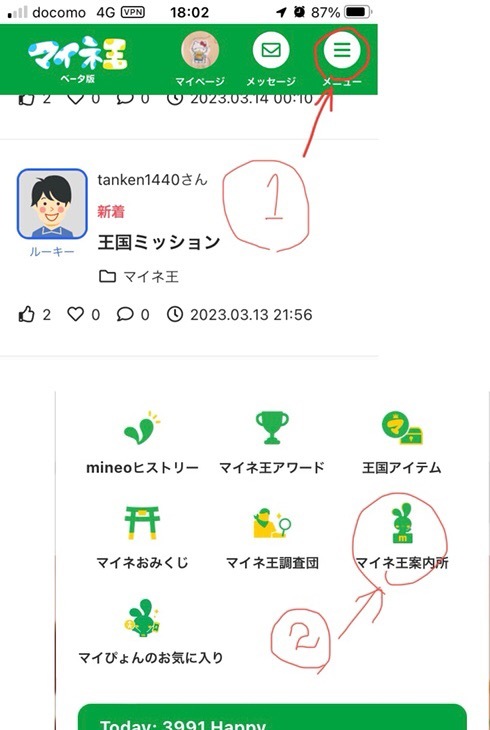Viewport: 490px width, 730px height.
Task: Tap the 18:02 status bar clock
Action: point(190,12)
